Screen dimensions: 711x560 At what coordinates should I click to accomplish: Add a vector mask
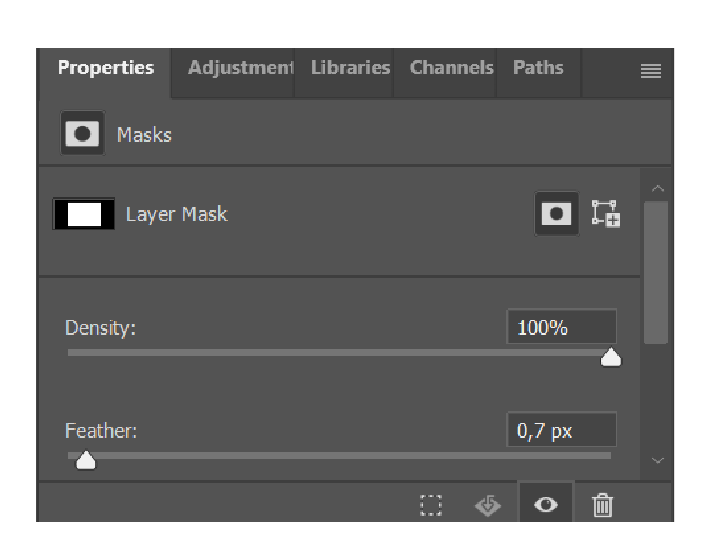606,214
